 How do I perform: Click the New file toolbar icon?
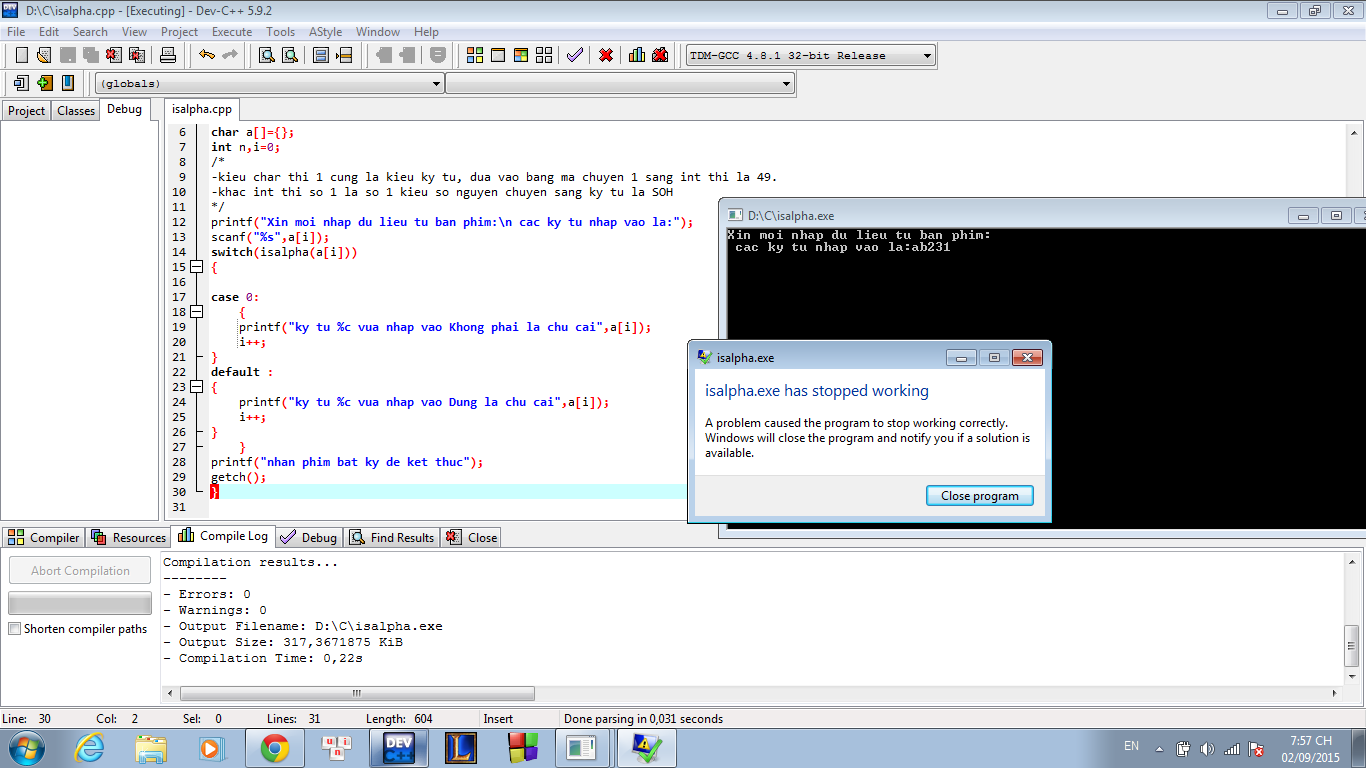pyautogui.click(x=21, y=55)
